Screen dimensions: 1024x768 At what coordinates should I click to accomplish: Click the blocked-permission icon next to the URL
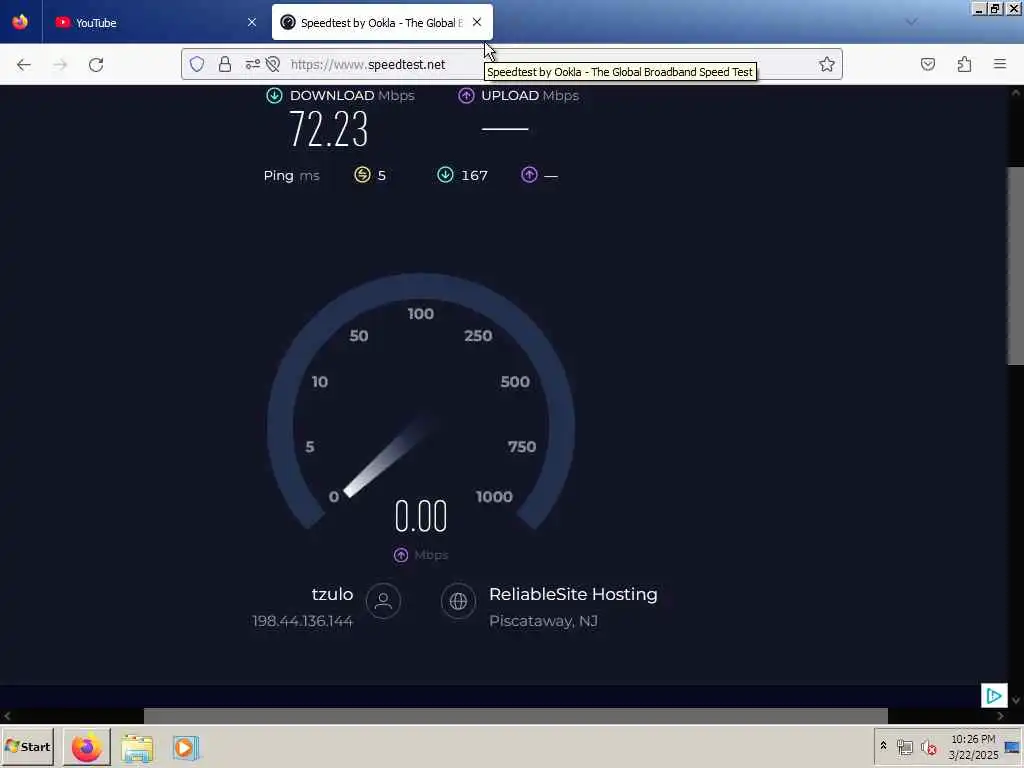(273, 64)
